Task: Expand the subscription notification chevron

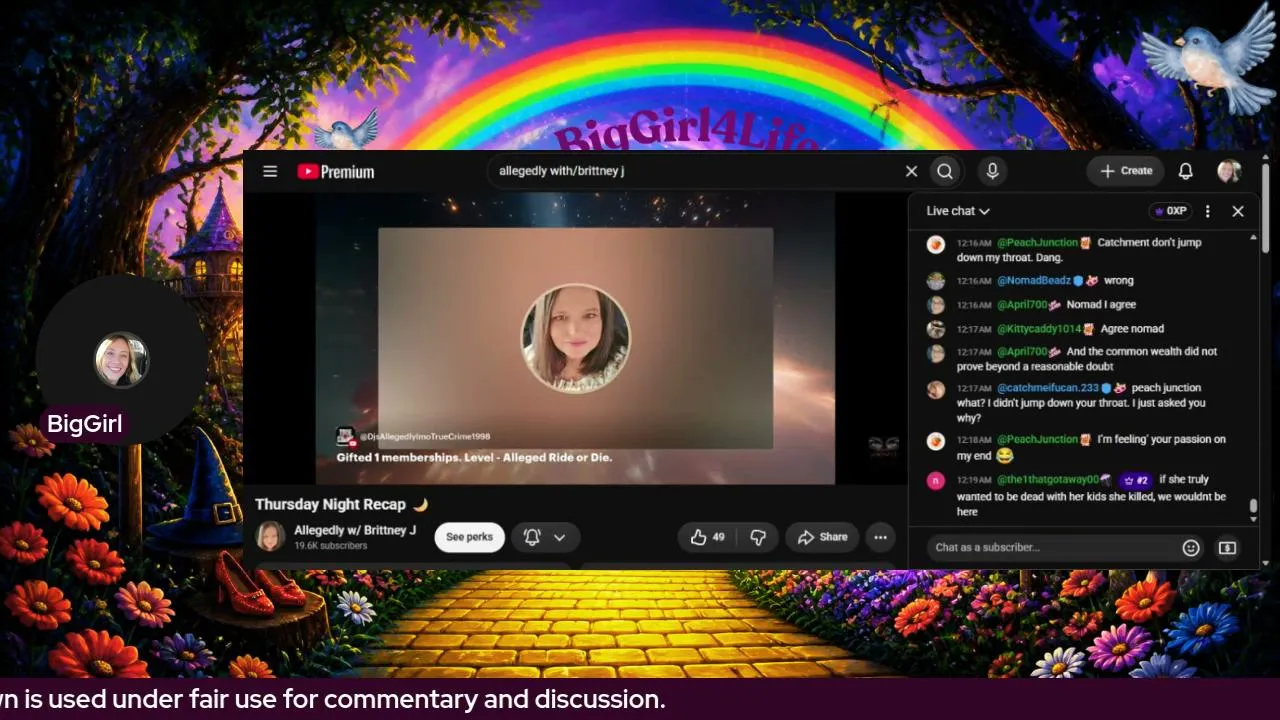Action: click(x=560, y=537)
